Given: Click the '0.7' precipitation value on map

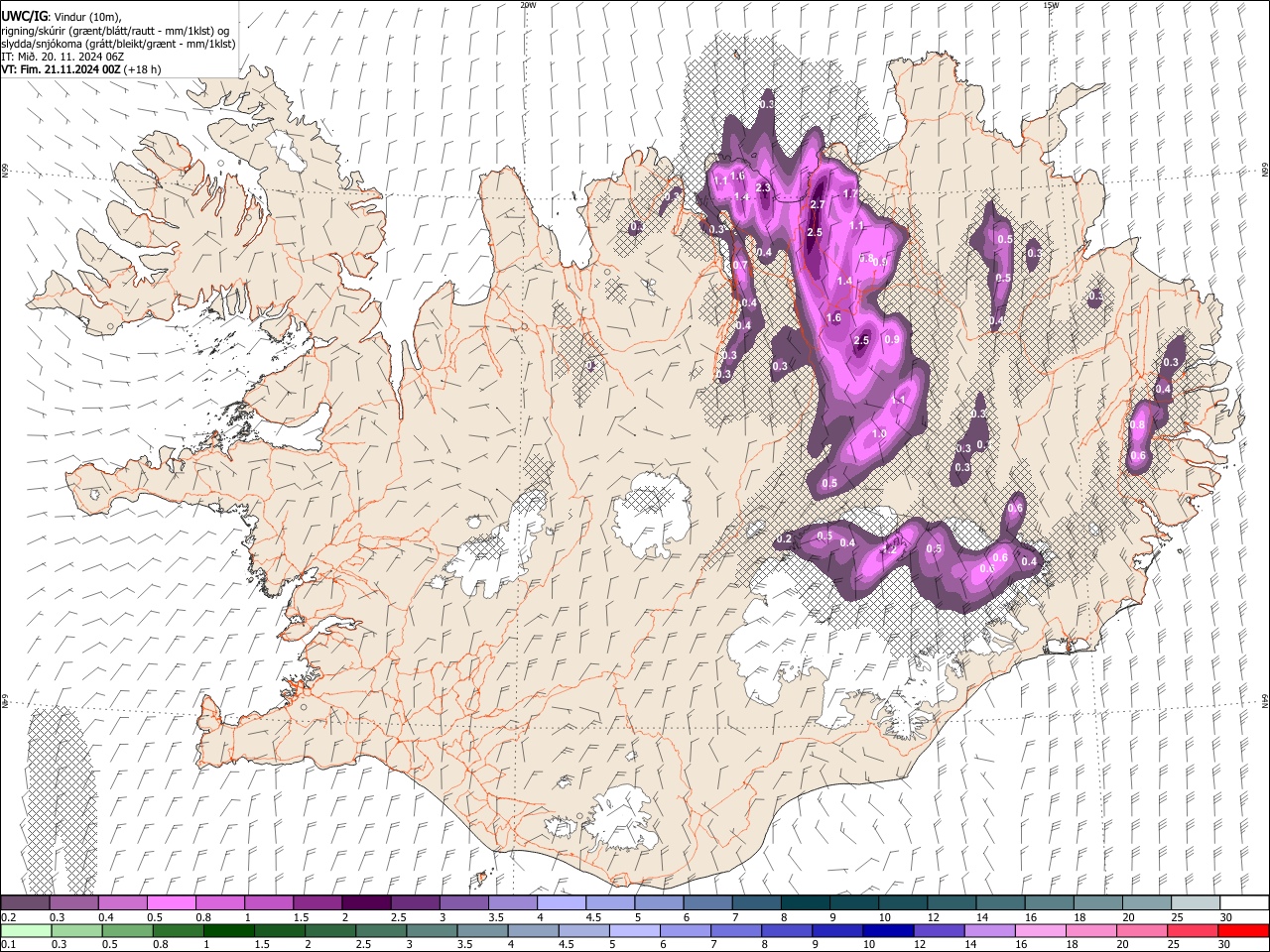Looking at the screenshot, I should click(740, 266).
